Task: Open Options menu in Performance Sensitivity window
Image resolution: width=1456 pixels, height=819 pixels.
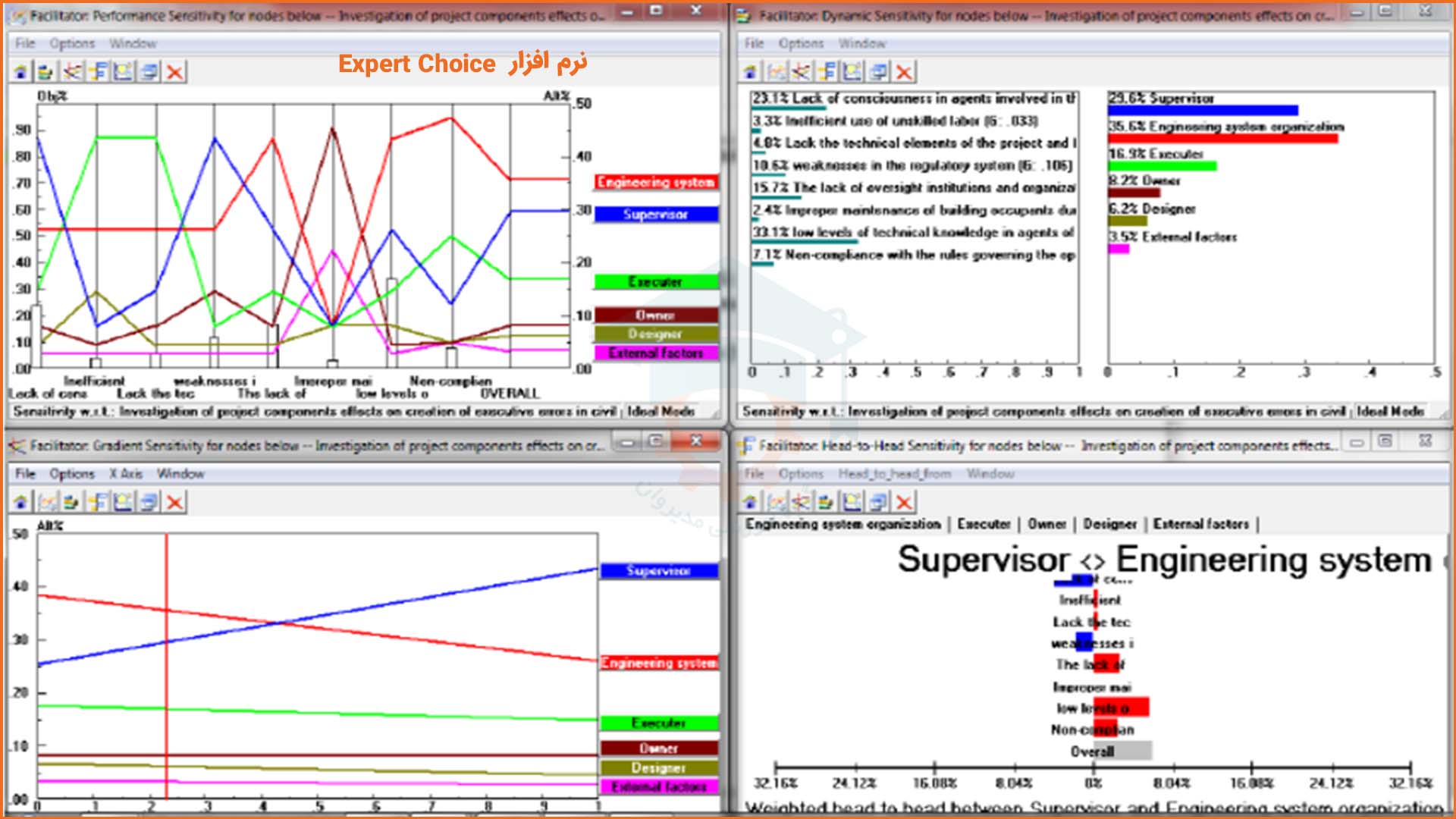Action: (72, 44)
